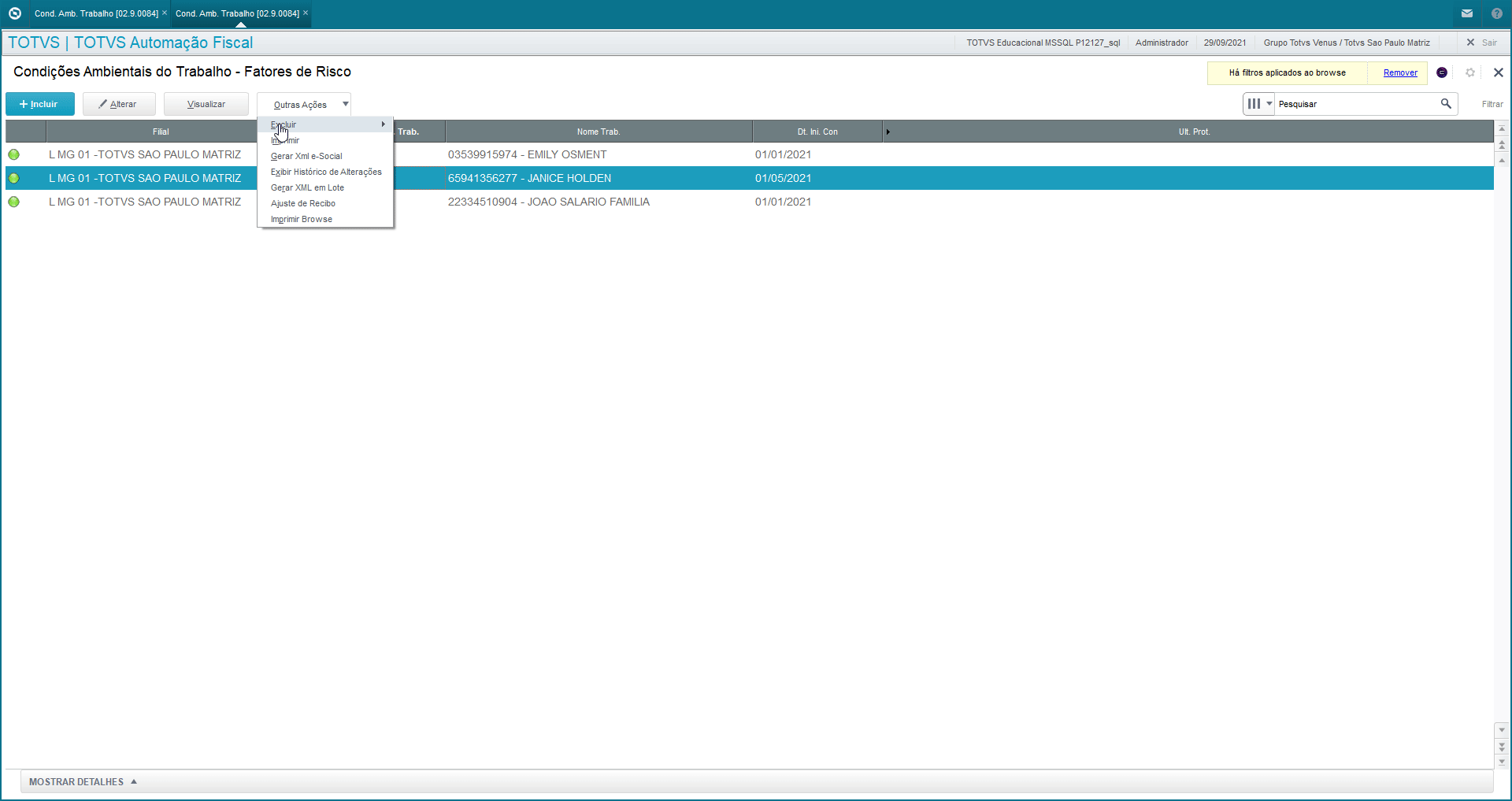1512x801 pixels.
Task: Click the date 29/09/2021 in header
Action: click(x=1225, y=43)
